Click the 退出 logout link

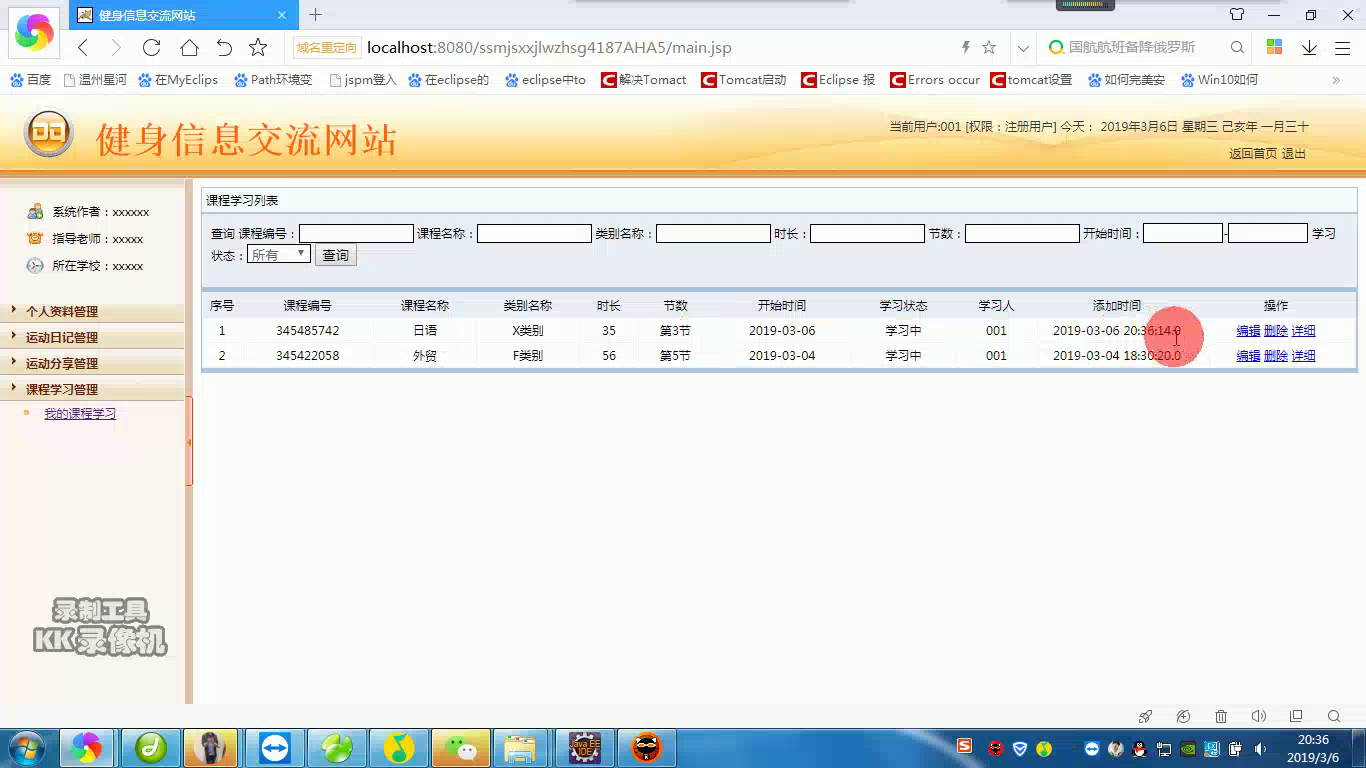pyautogui.click(x=1294, y=153)
